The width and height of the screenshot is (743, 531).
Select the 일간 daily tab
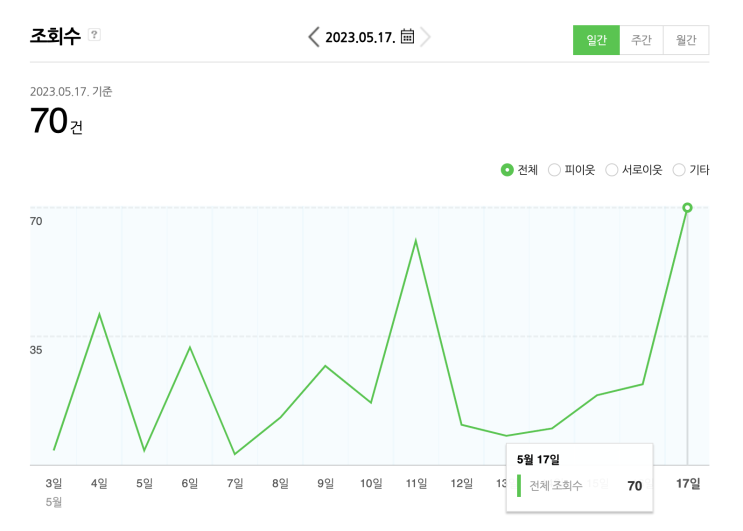click(596, 40)
